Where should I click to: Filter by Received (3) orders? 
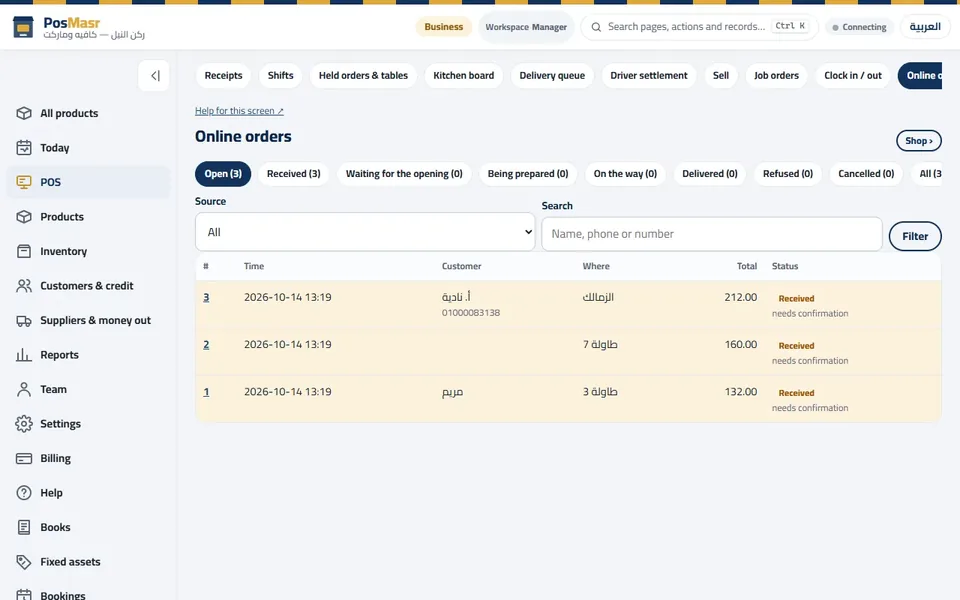294,174
